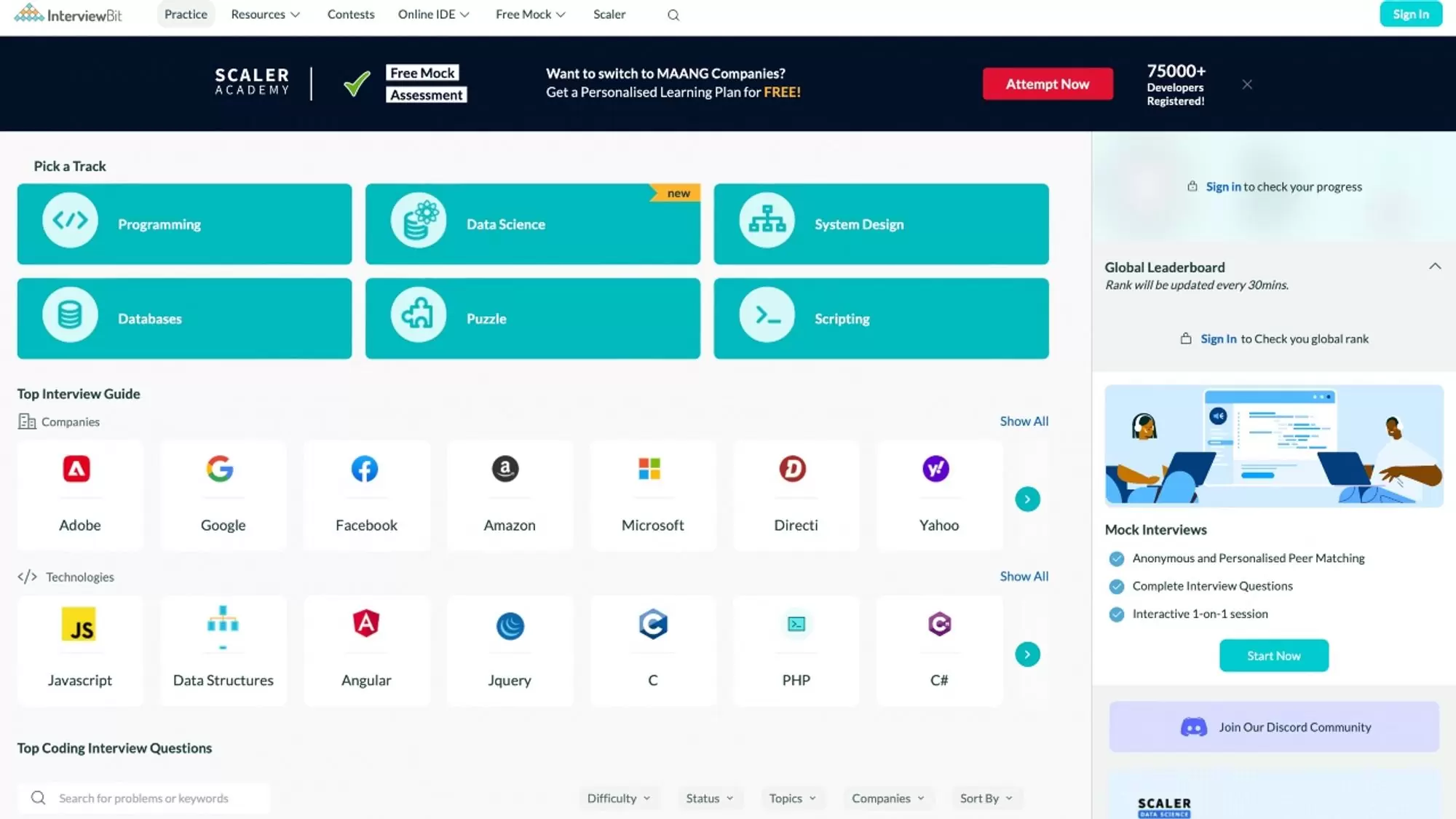The image size is (1456, 819).
Task: Open the Companies filter dropdown
Action: click(888, 799)
